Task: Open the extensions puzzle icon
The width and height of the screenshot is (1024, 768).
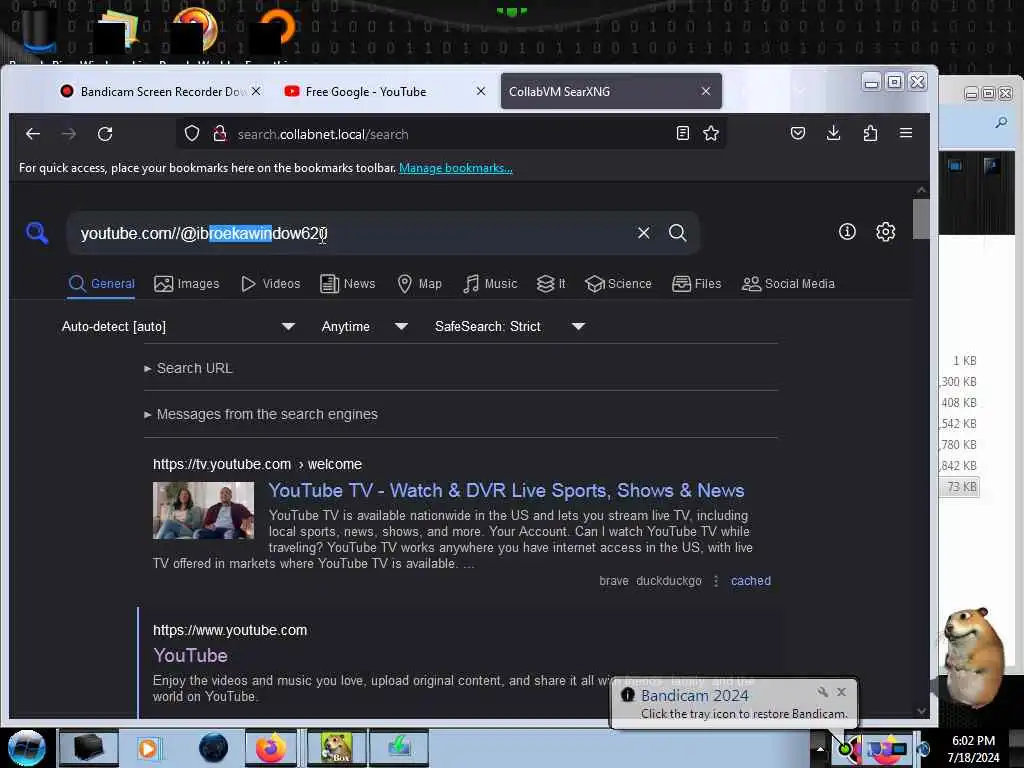Action: pyautogui.click(x=870, y=133)
